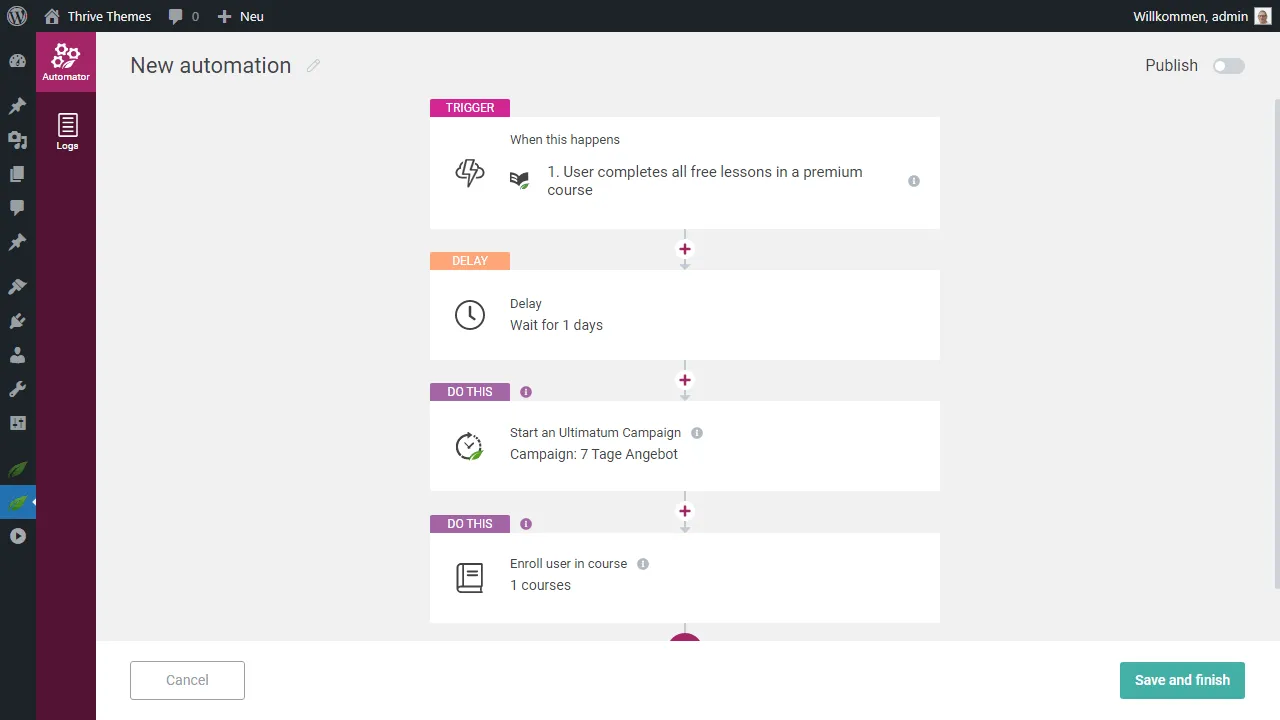Image resolution: width=1280 pixels, height=720 pixels.
Task: Open the Appearance paintbrush icon
Action: [x=17, y=287]
